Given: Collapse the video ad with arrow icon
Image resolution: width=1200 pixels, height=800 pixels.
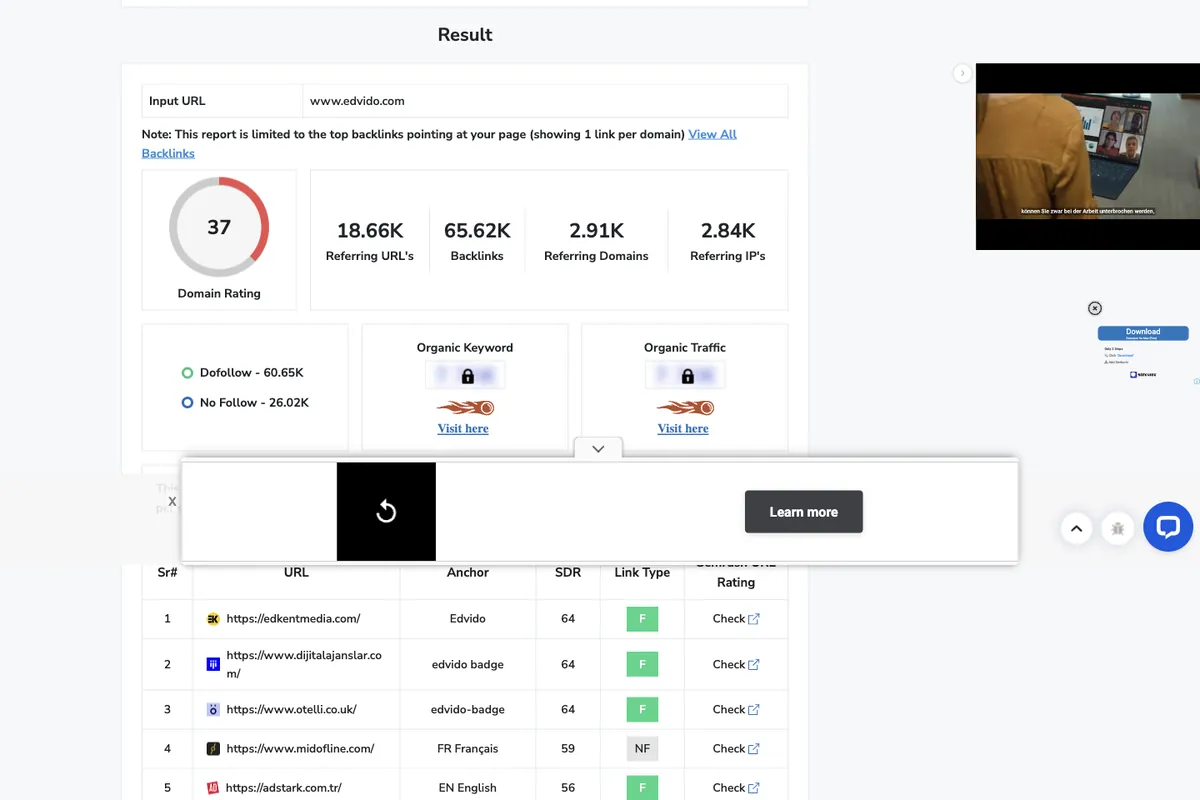Looking at the screenshot, I should pyautogui.click(x=962, y=73).
